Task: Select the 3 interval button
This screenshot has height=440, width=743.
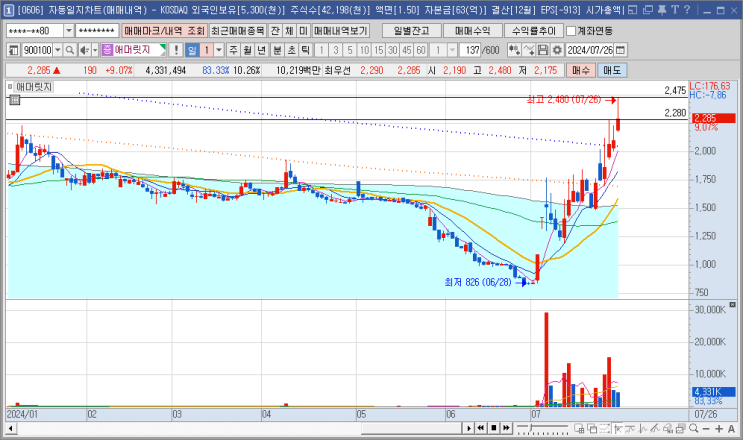Action: [335, 50]
